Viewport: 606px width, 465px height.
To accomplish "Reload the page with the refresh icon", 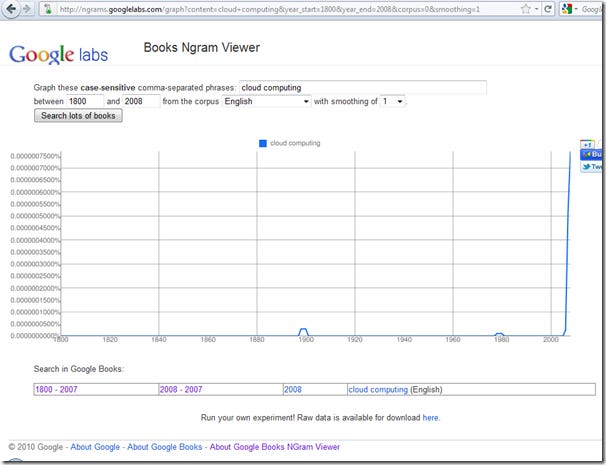I will [x=548, y=9].
